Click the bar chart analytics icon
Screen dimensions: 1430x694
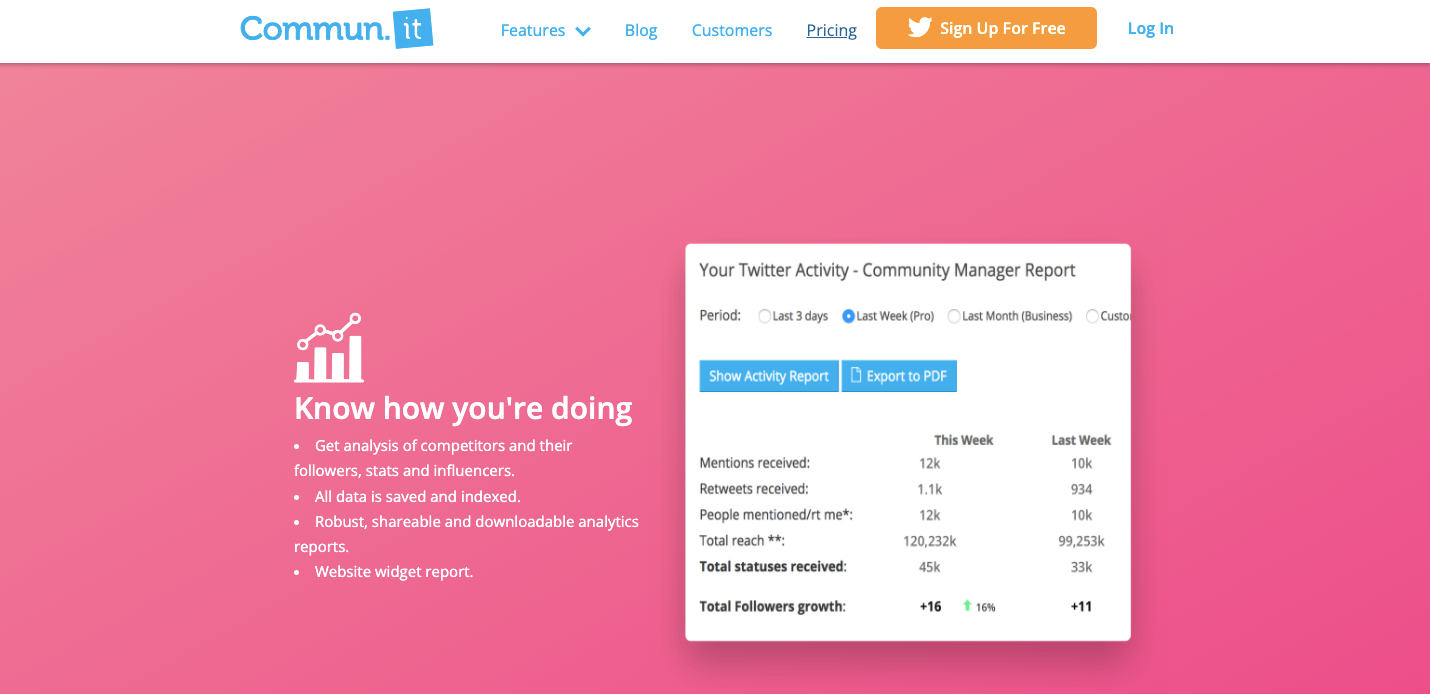(x=328, y=348)
